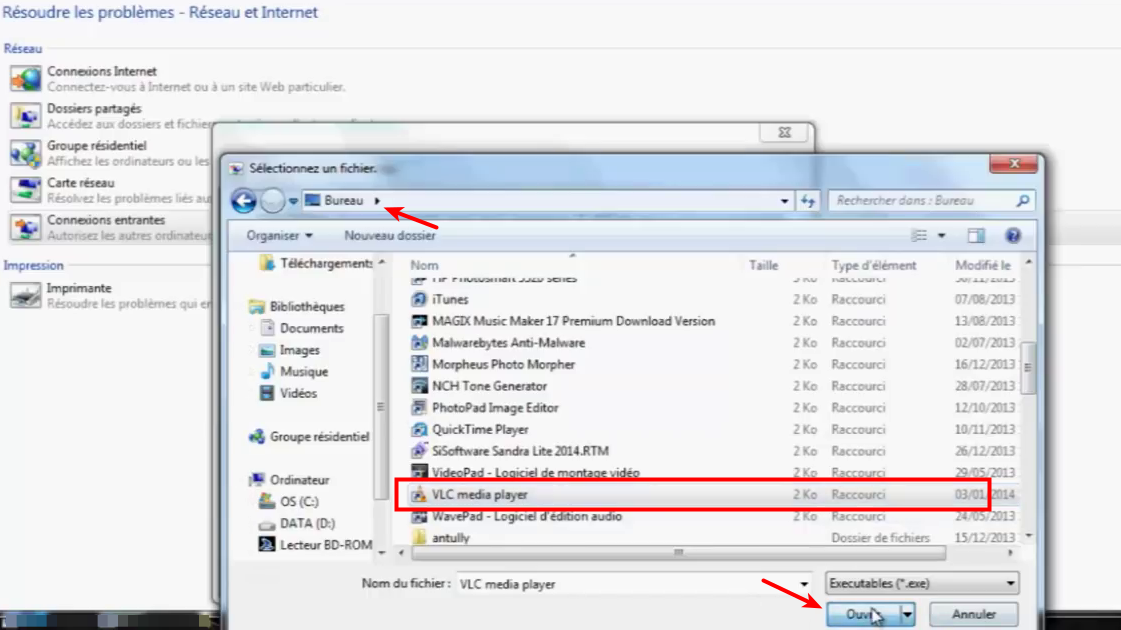Select the antully folder
This screenshot has height=630, width=1121.
click(x=450, y=538)
